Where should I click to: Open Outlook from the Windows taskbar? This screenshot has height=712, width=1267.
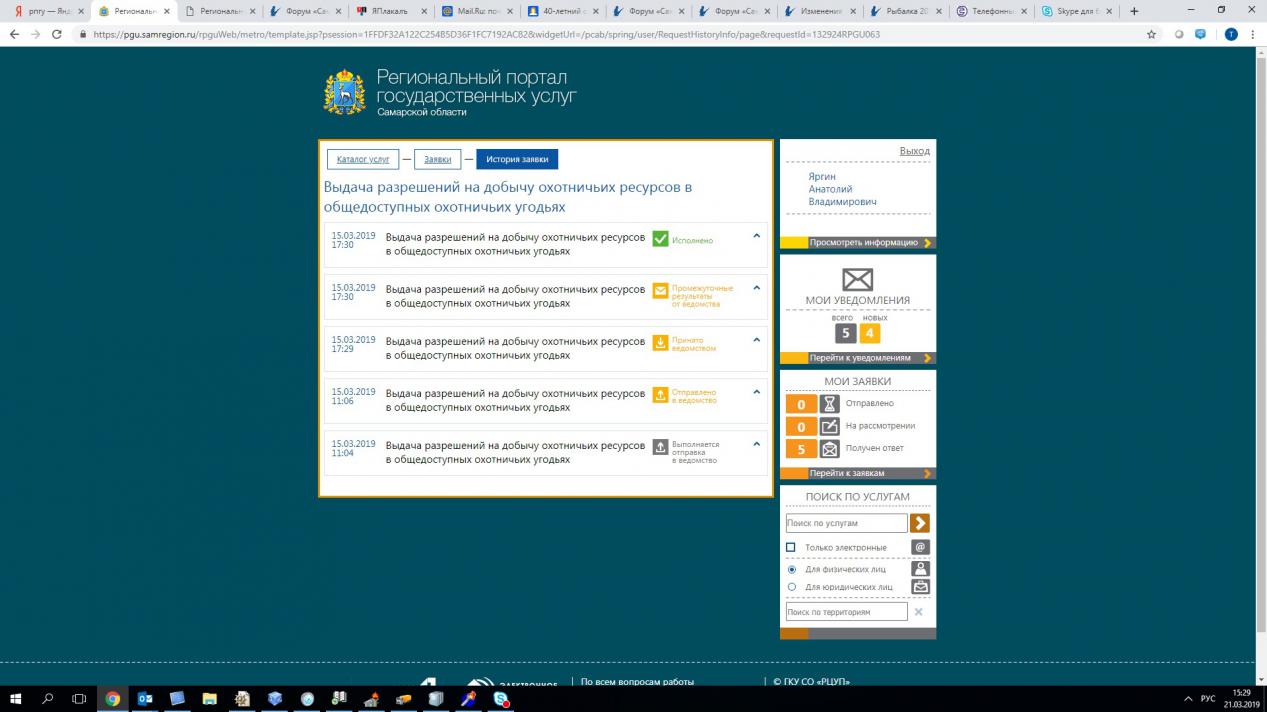[x=144, y=699]
